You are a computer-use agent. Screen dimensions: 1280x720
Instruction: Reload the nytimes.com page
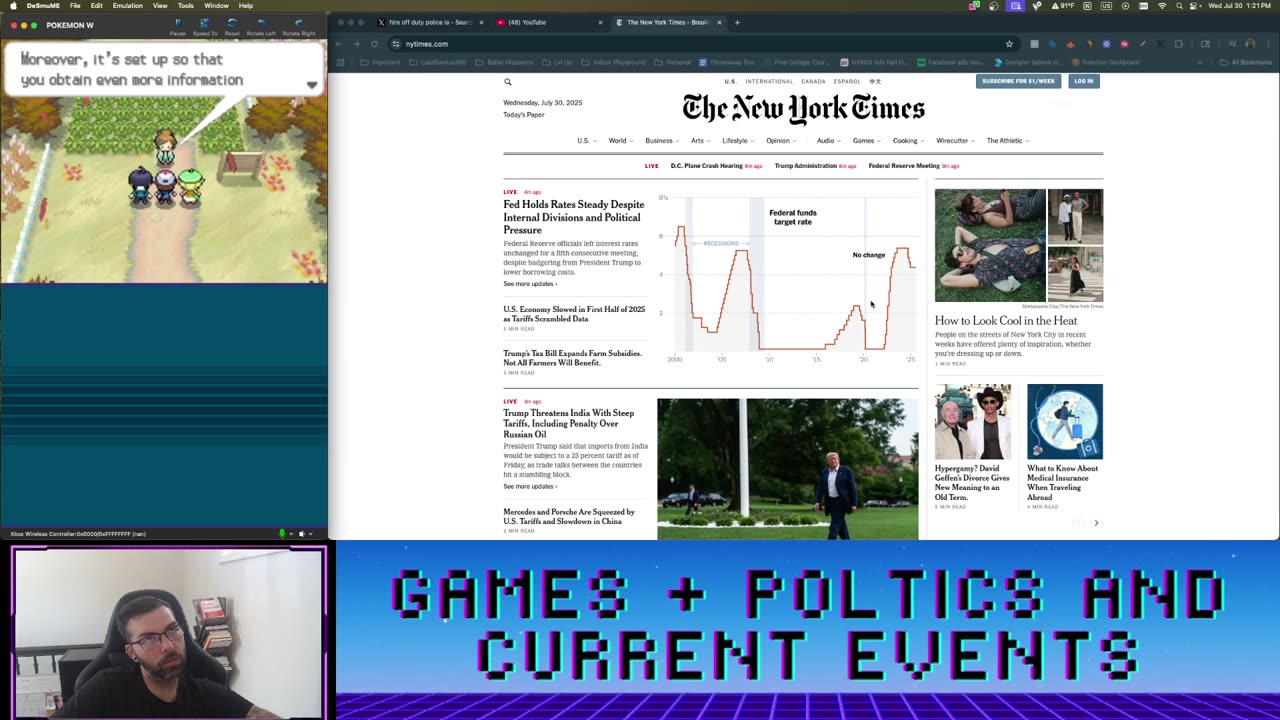click(374, 44)
